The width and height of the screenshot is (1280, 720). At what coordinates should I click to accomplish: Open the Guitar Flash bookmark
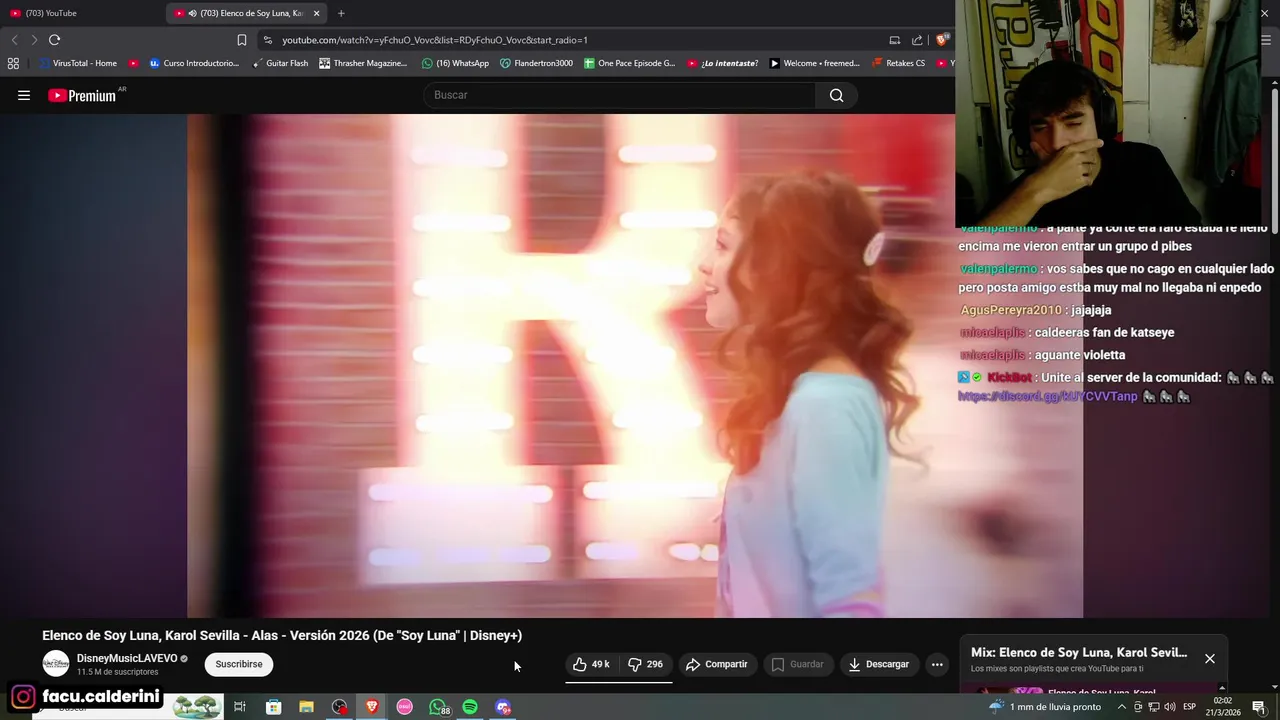280,63
